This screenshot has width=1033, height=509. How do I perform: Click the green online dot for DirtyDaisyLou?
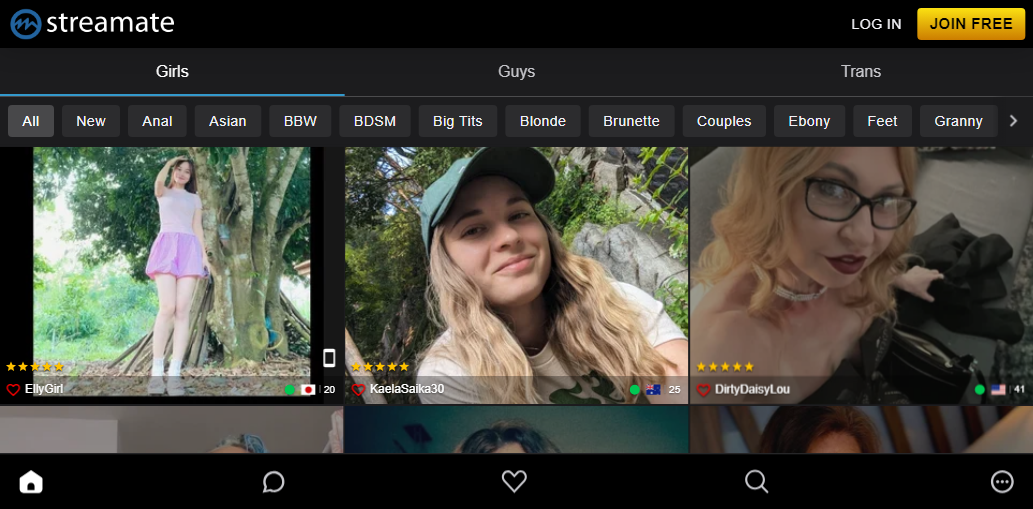[x=980, y=390]
